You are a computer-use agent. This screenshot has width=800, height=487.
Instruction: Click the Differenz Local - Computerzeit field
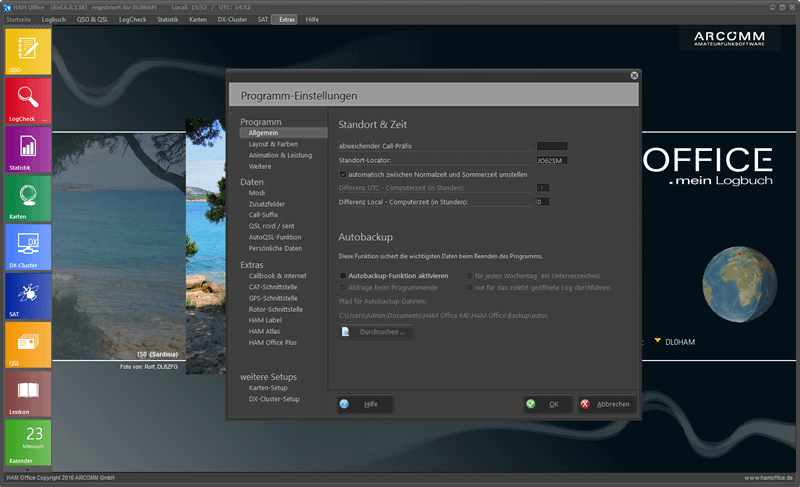[542, 202]
